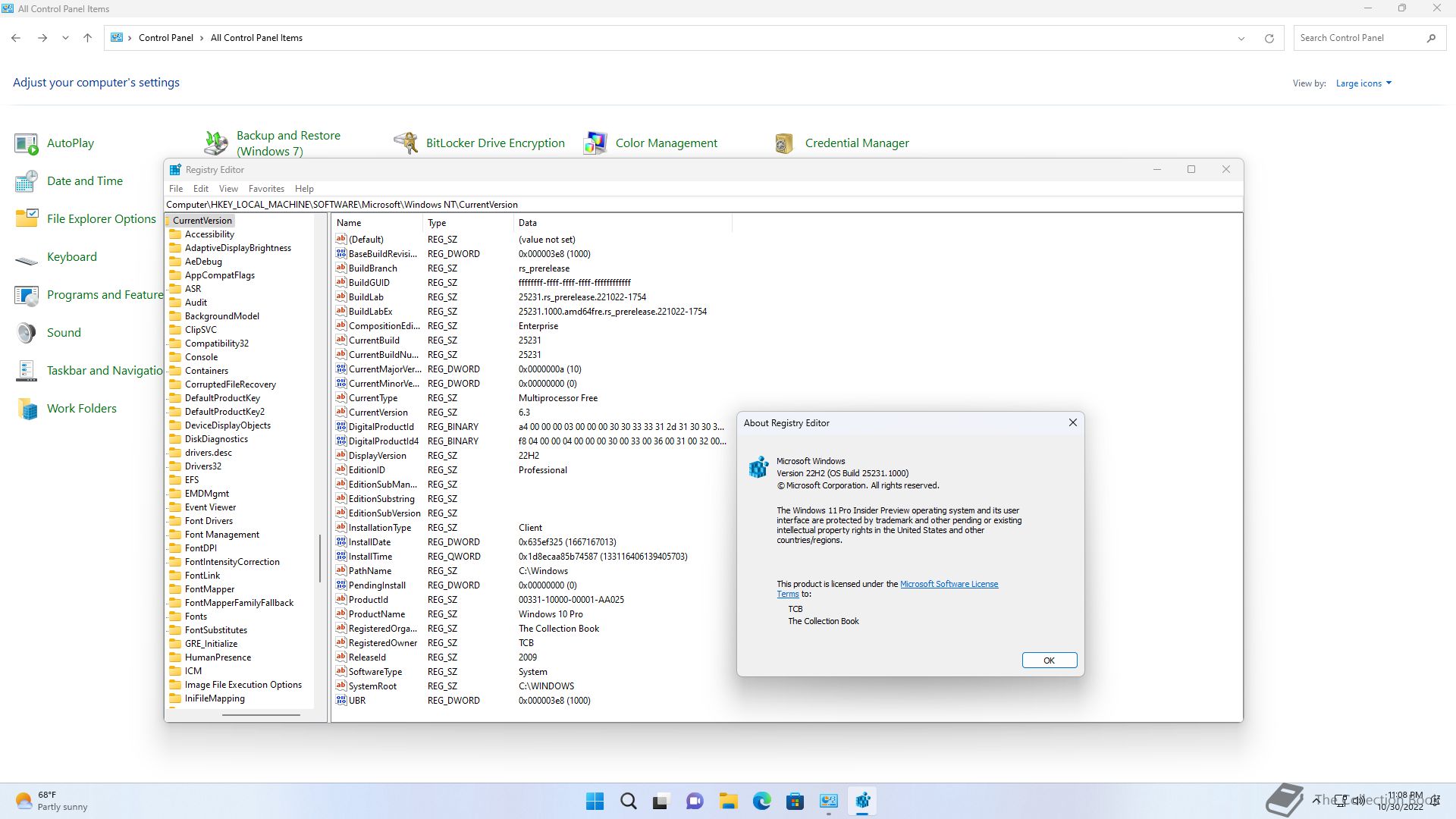
Task: Go back in Control Panel navigation
Action: pos(16,38)
